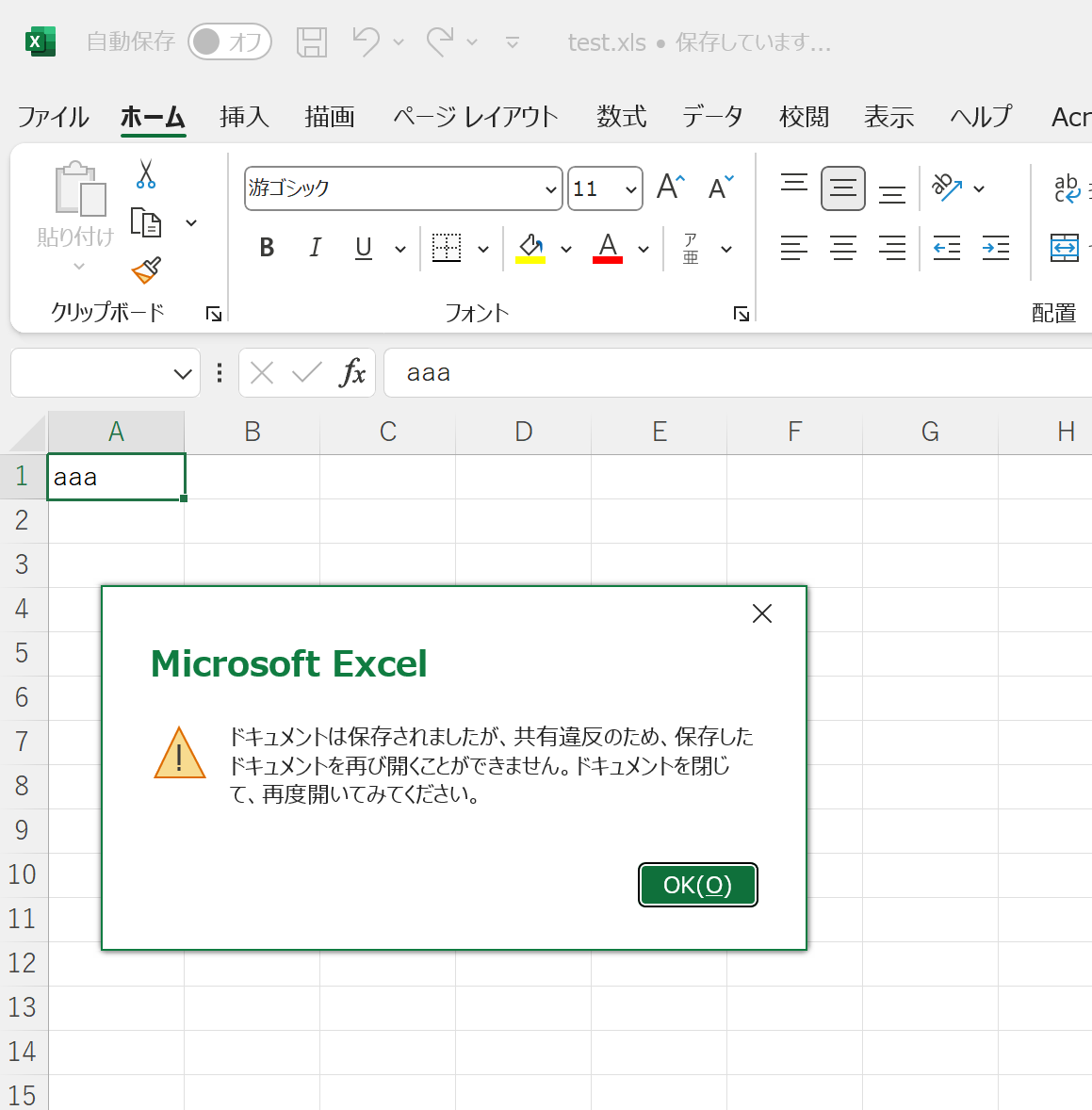The height and width of the screenshot is (1110, 1092).
Task: Expand the copy options arrow
Action: click(x=191, y=223)
